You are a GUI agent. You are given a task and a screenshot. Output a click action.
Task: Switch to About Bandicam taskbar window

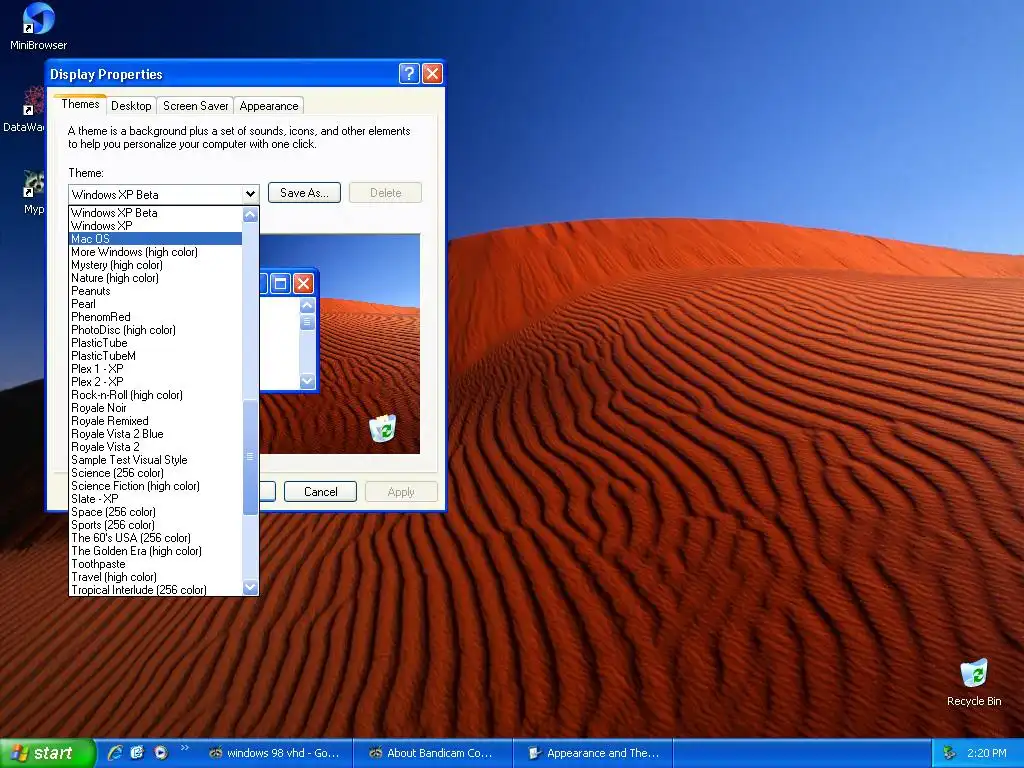pos(433,753)
